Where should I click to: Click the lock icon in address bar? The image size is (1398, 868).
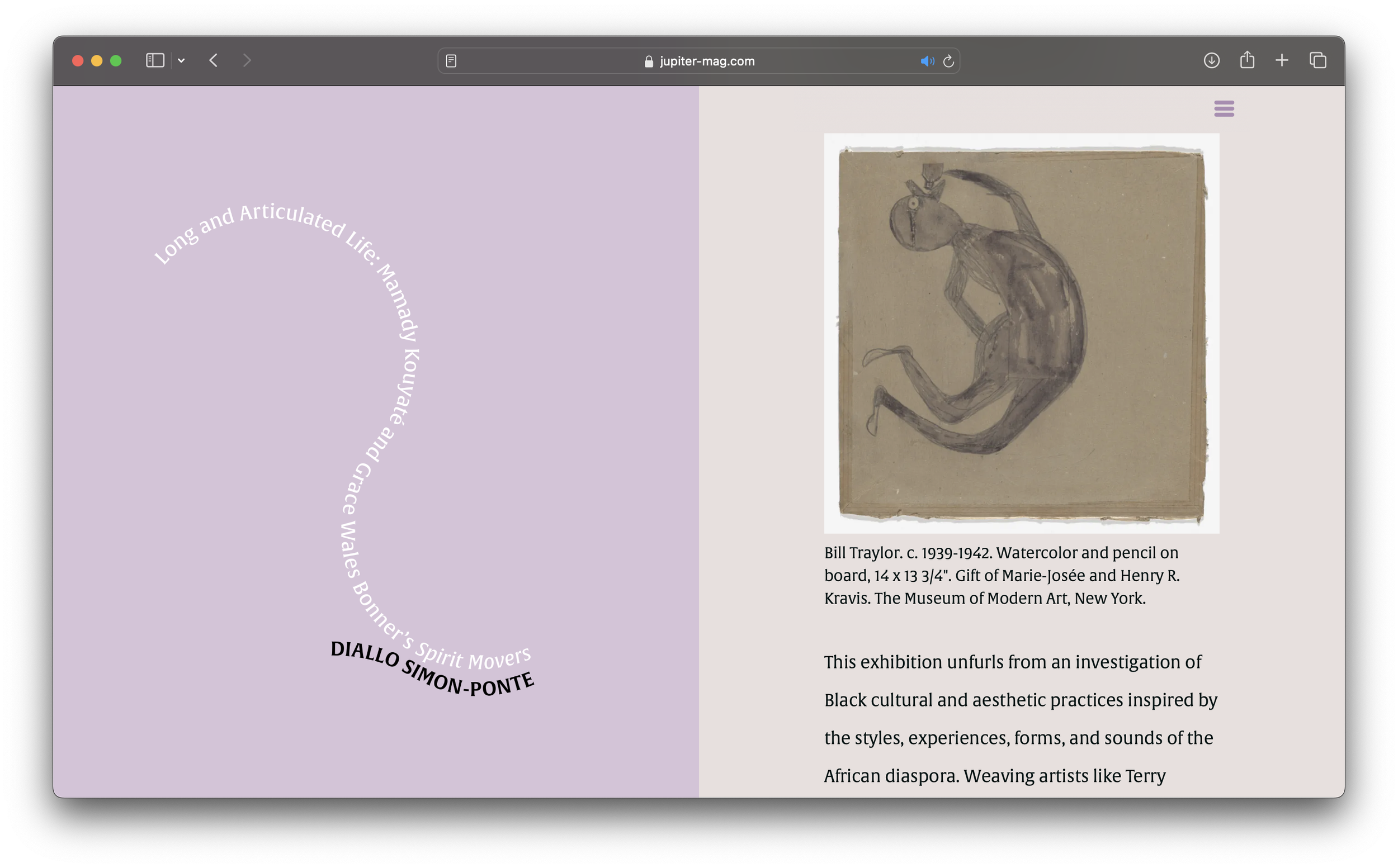click(649, 61)
